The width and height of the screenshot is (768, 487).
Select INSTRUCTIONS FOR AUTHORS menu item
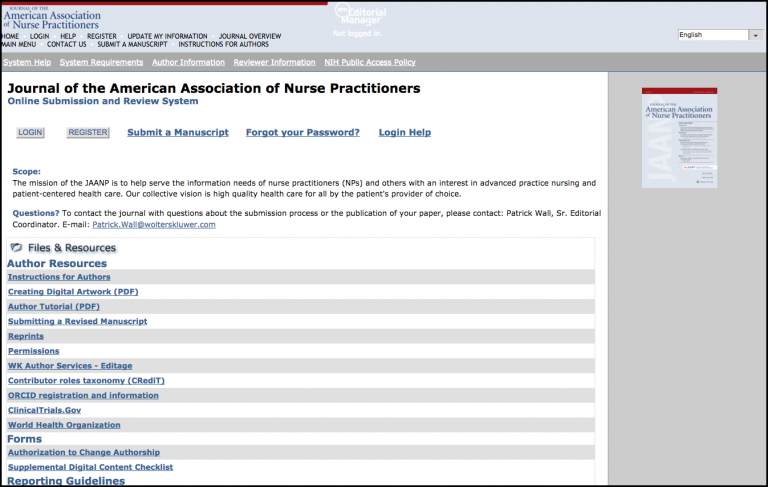point(223,44)
